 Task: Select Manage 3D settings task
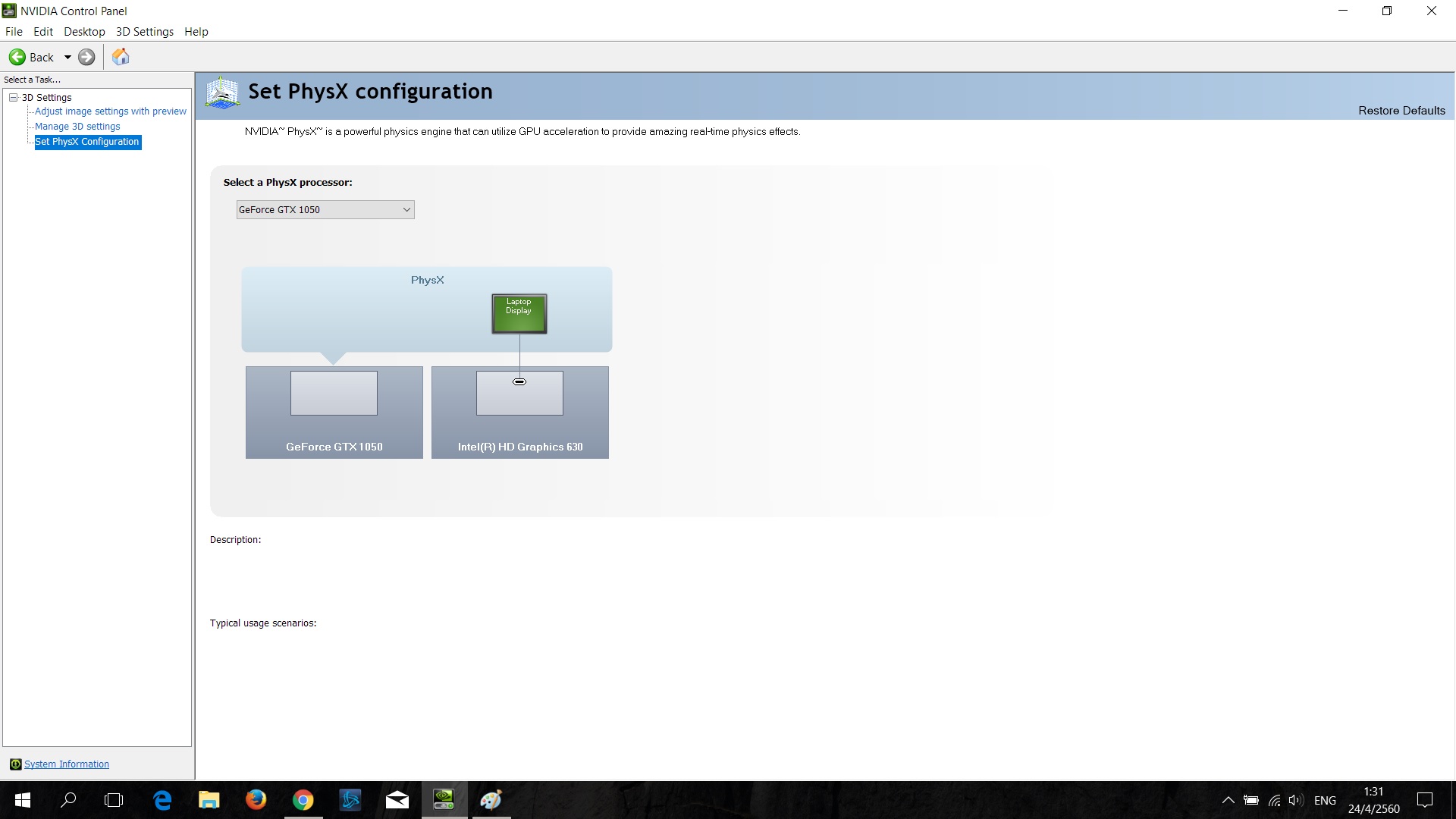[77, 126]
